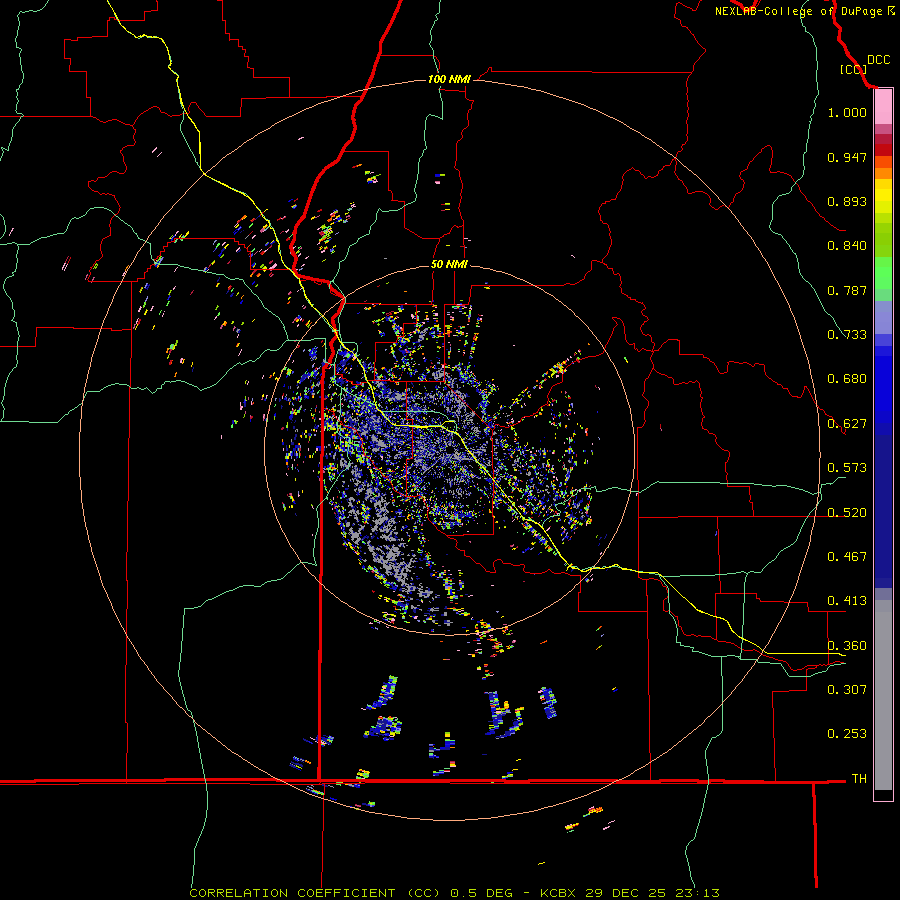Click the 0.307 color scale value
Viewport: 900px width, 900px height.
[x=847, y=690]
